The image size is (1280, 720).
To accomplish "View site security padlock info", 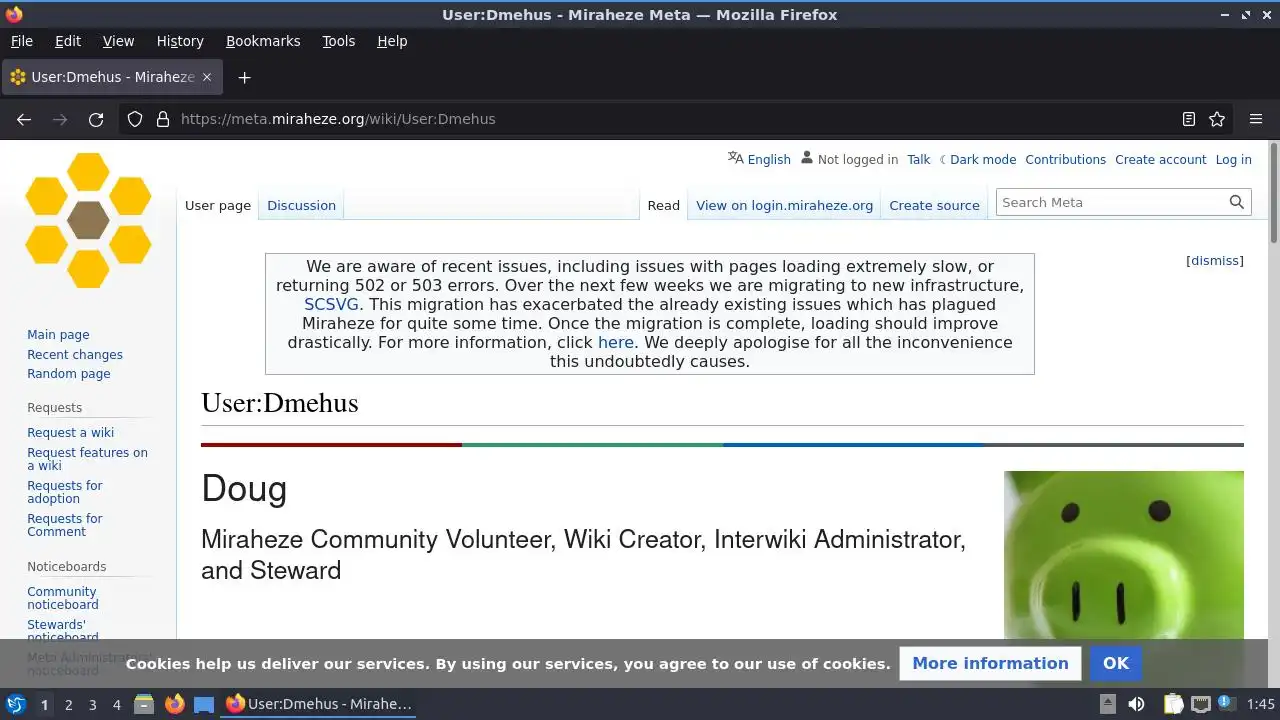I will tap(163, 119).
